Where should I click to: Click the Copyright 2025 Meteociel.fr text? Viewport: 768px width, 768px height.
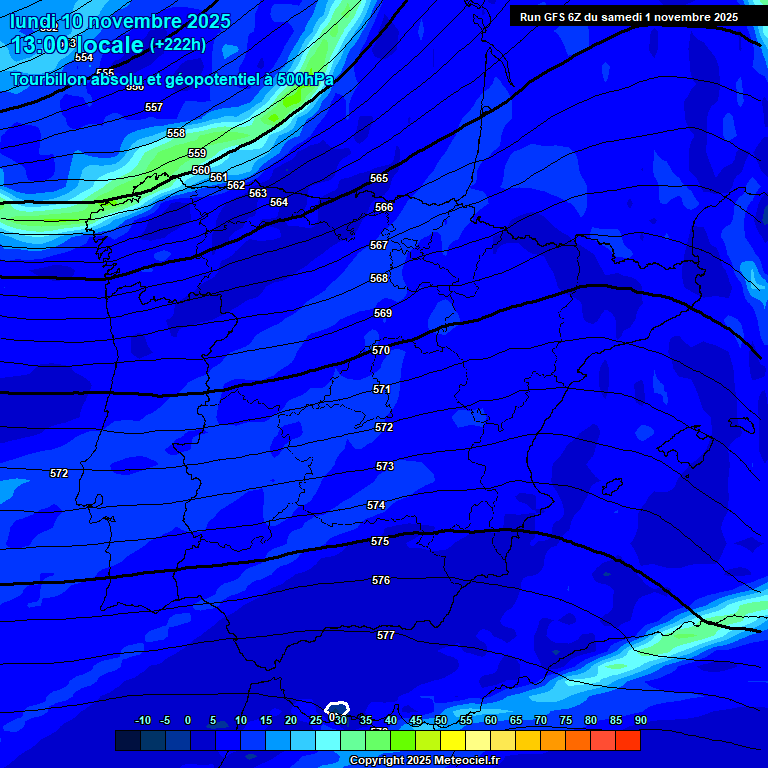424,760
